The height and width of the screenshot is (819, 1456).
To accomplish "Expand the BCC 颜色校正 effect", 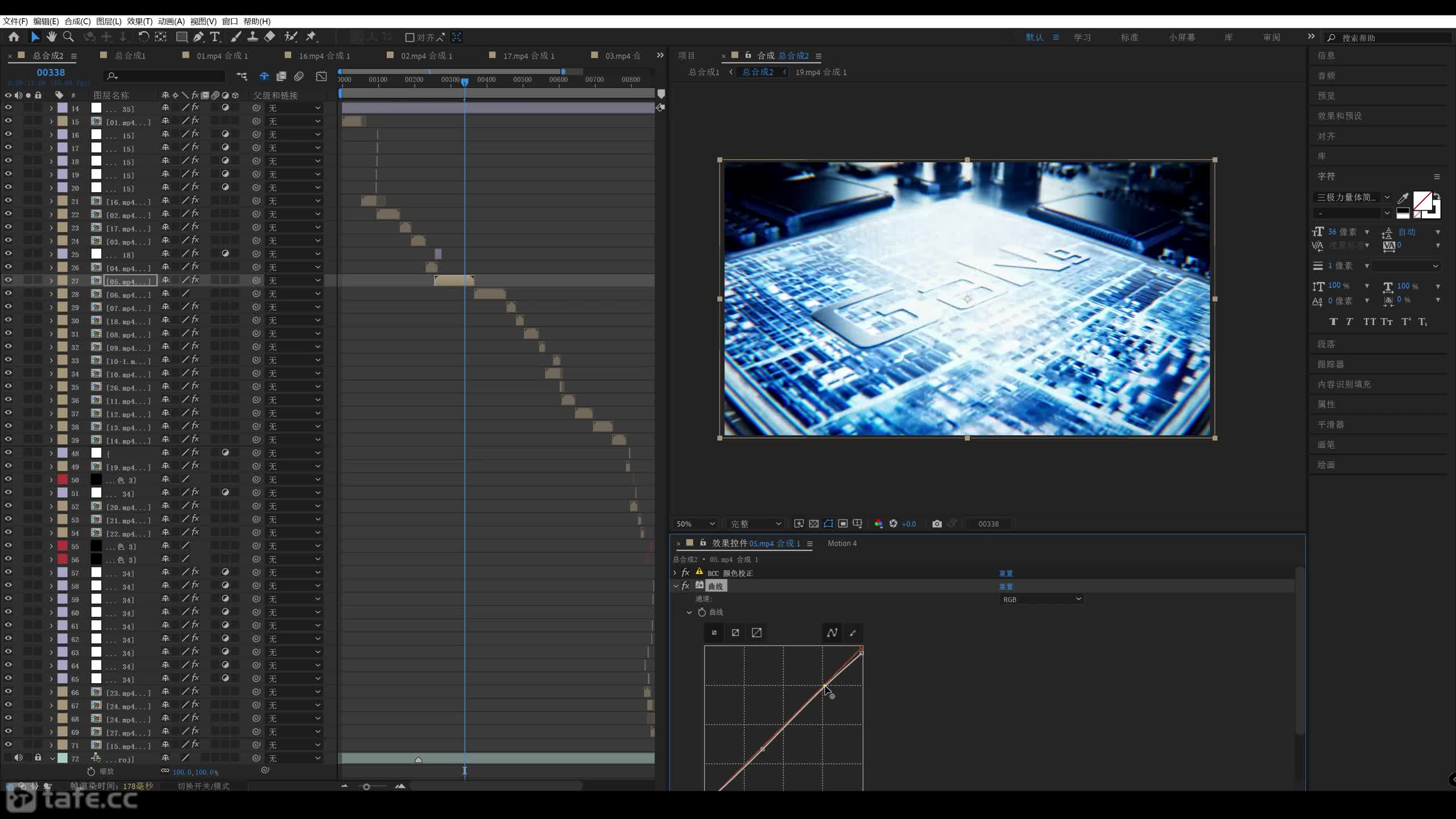I will (x=676, y=573).
